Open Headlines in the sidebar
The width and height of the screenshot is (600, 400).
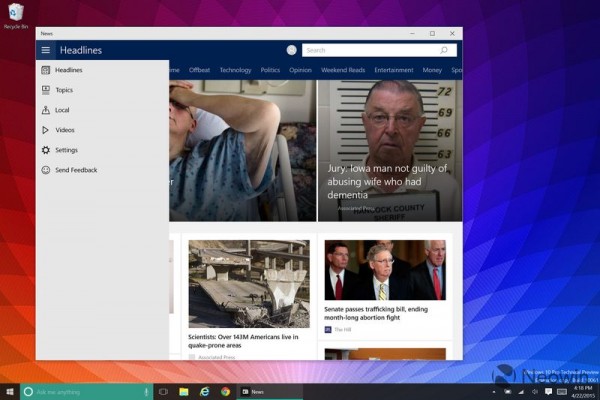[x=69, y=70]
